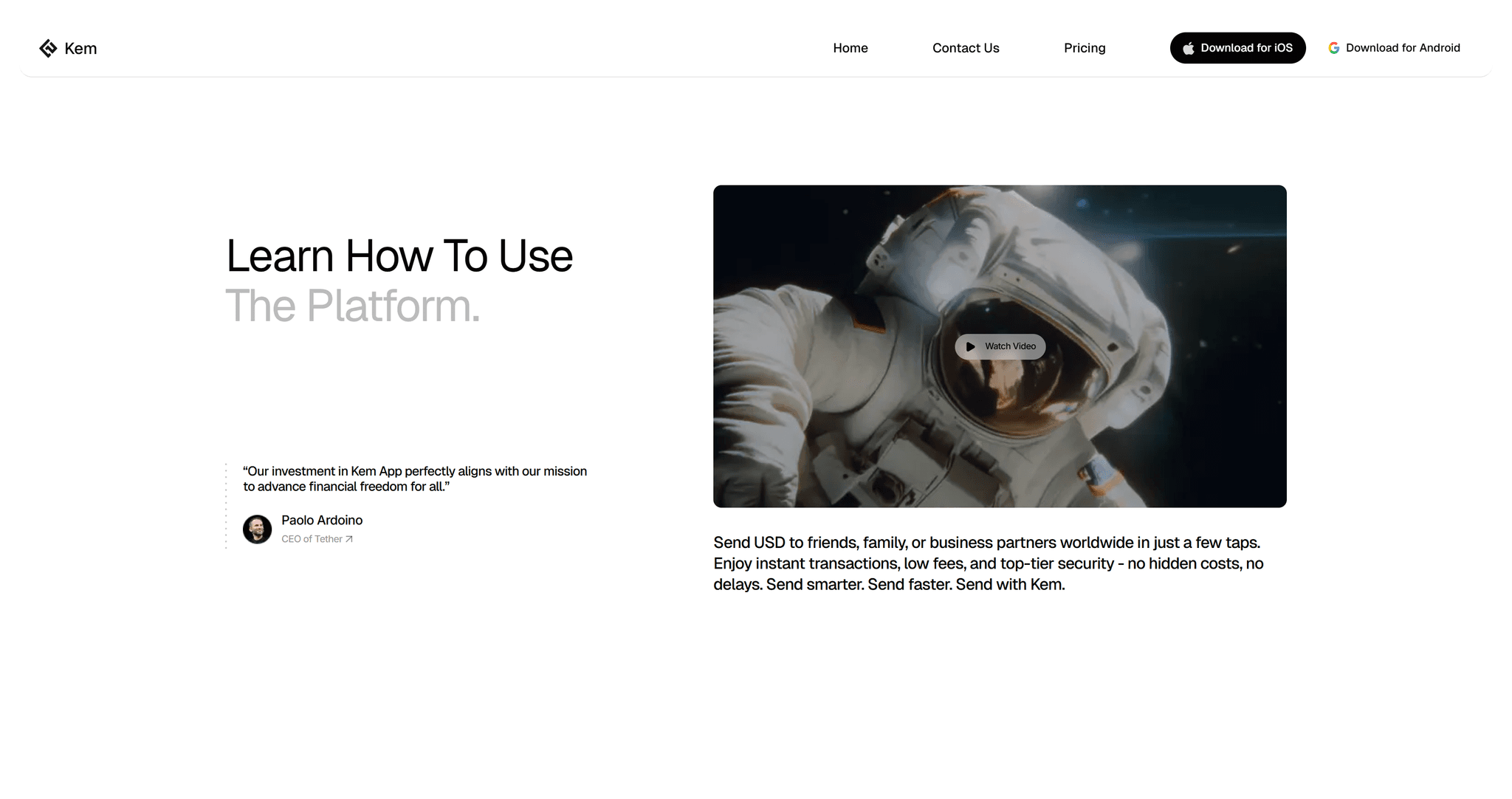
Task: Click the Apple logo icon
Action: 1188,48
